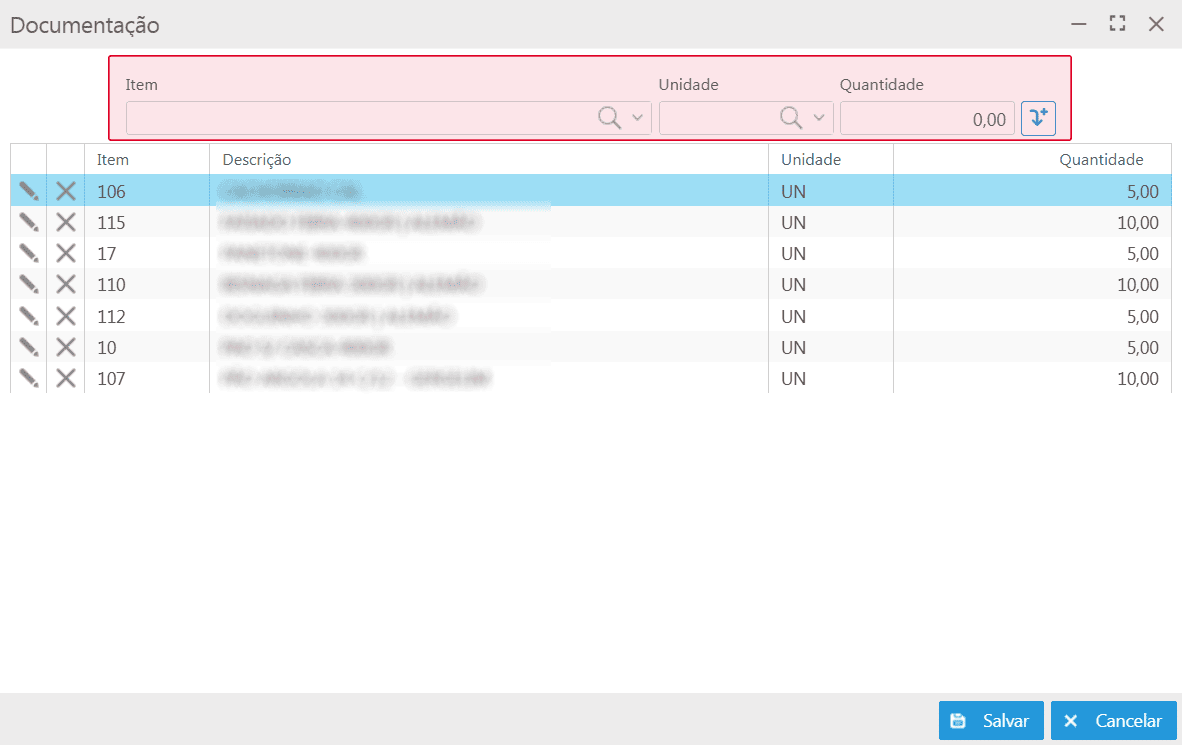Screen dimensions: 1182x745
Task: Click into the Quantidade input field
Action: pyautogui.click(x=926, y=118)
